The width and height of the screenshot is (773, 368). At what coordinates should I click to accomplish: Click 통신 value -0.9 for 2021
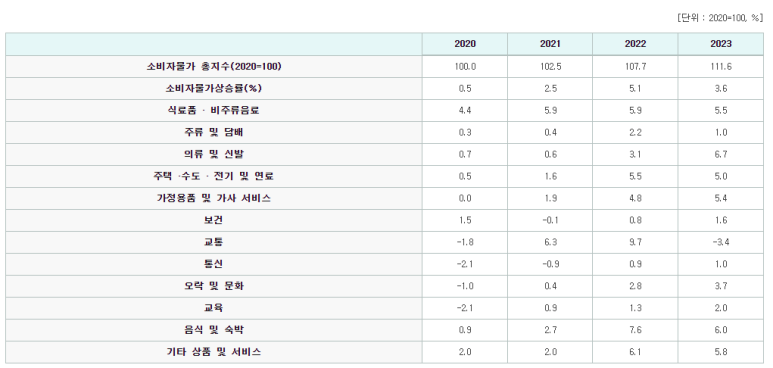550,264
